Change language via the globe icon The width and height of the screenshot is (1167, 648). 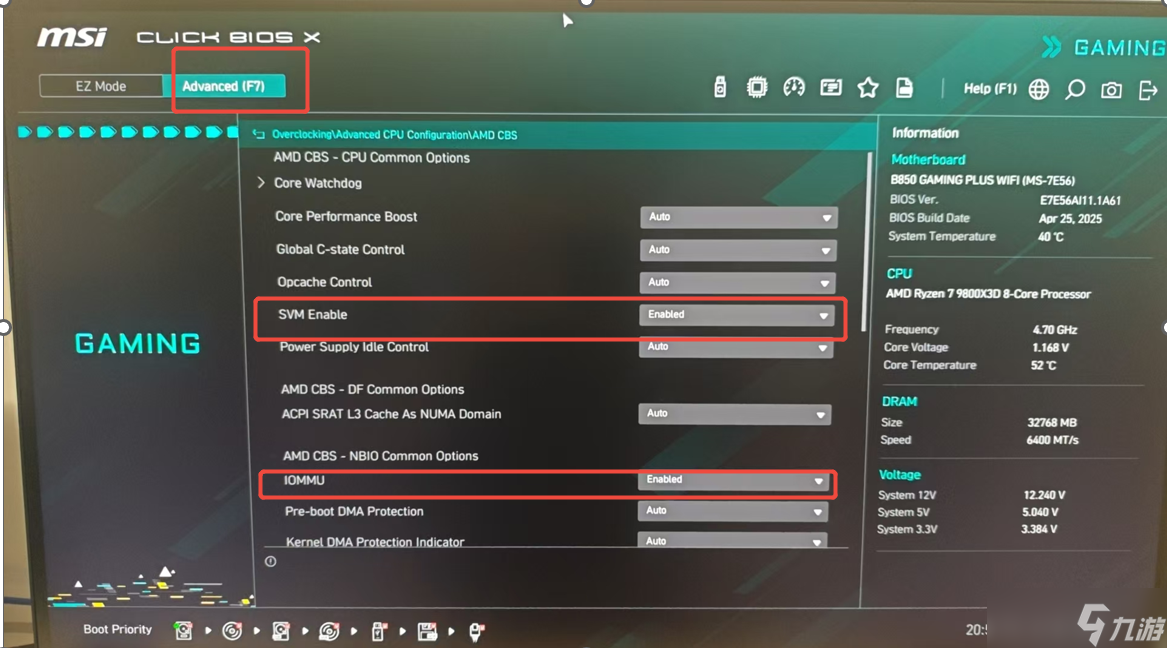pos(1039,89)
